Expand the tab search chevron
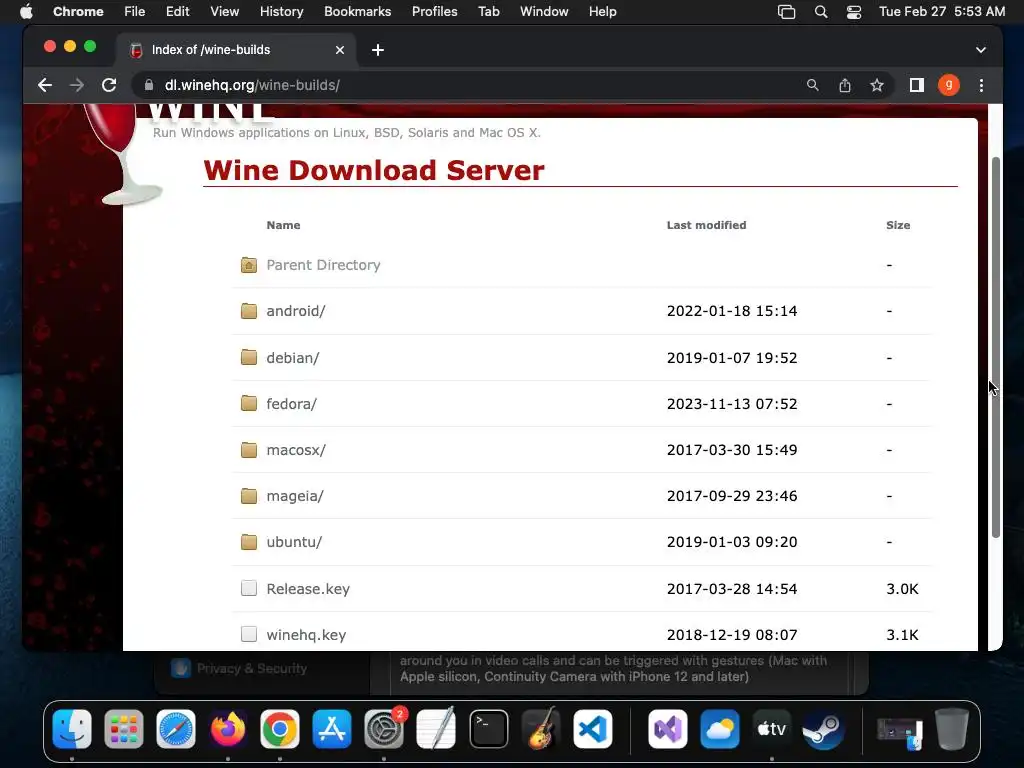This screenshot has width=1024, height=768. pyautogui.click(x=980, y=50)
